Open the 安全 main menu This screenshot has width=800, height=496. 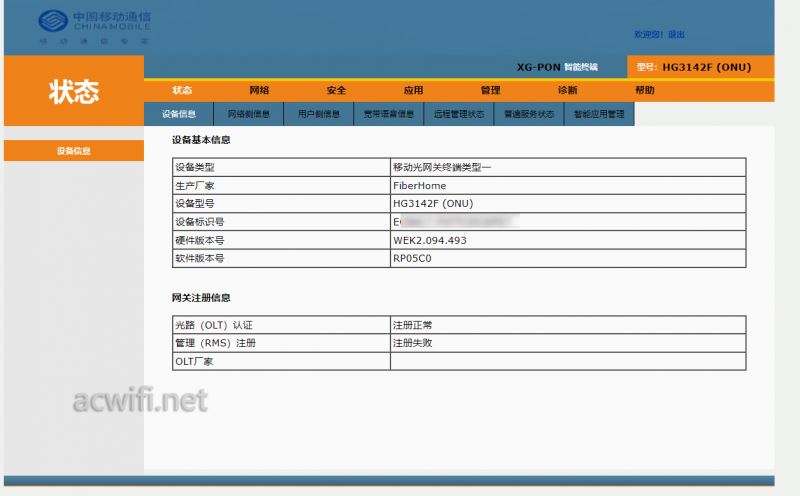336,90
